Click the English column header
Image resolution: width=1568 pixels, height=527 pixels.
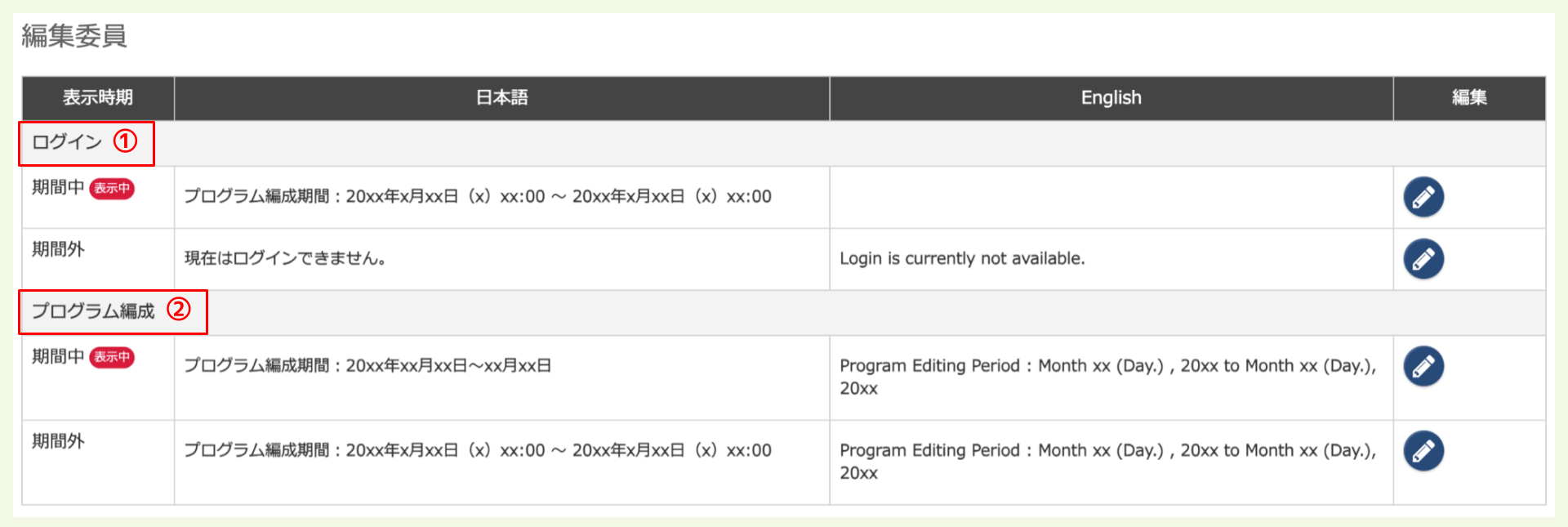pos(1111,98)
